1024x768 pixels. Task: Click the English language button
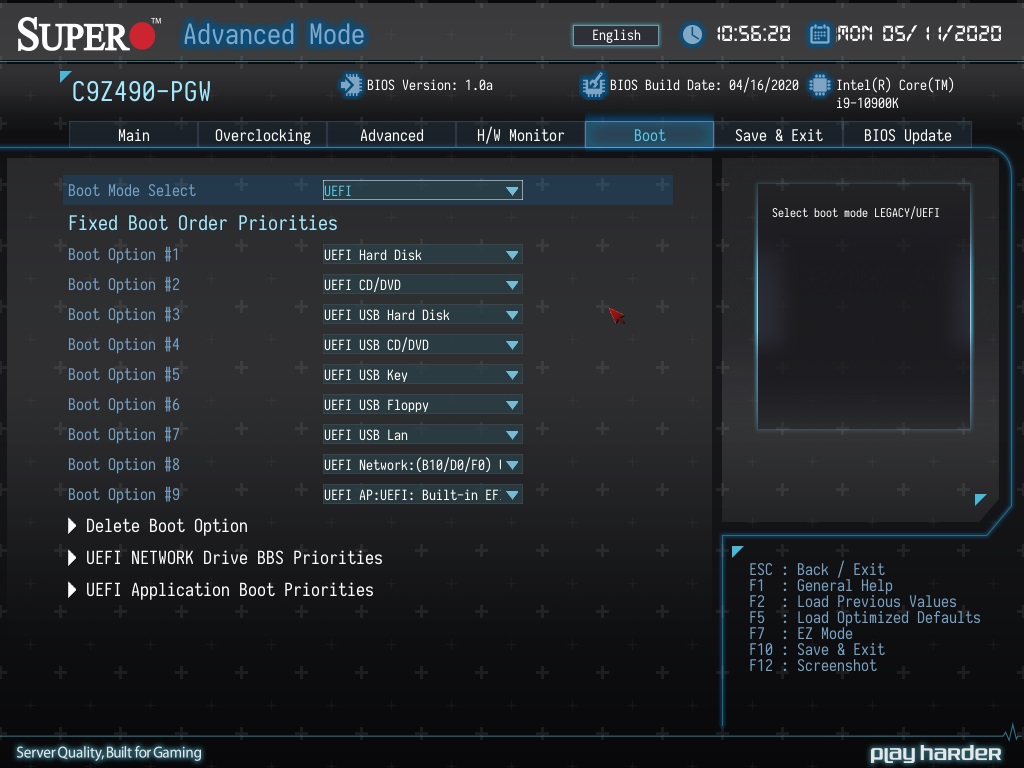pos(616,35)
